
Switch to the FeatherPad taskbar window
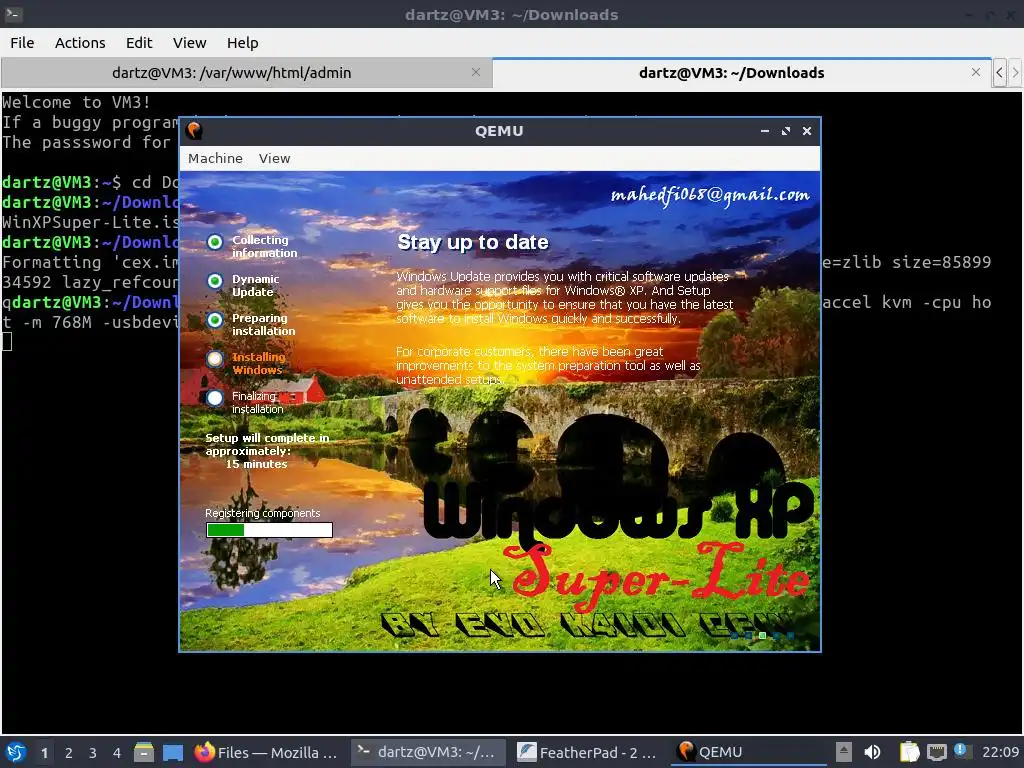tap(588, 752)
